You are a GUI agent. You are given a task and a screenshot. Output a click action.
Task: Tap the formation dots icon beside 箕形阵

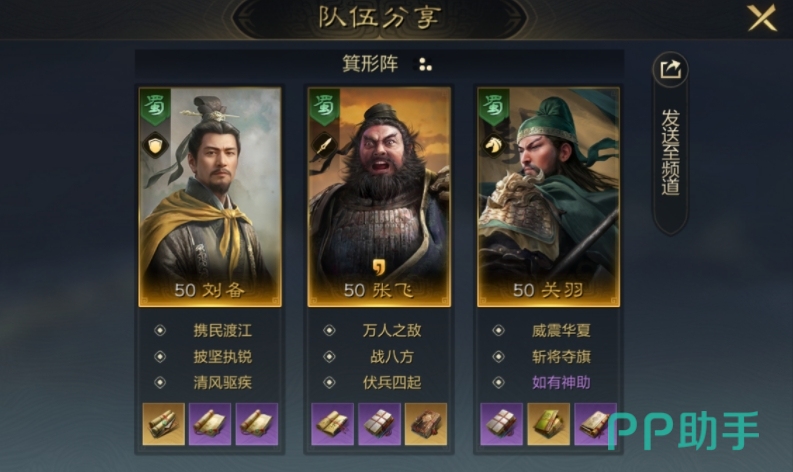[425, 64]
